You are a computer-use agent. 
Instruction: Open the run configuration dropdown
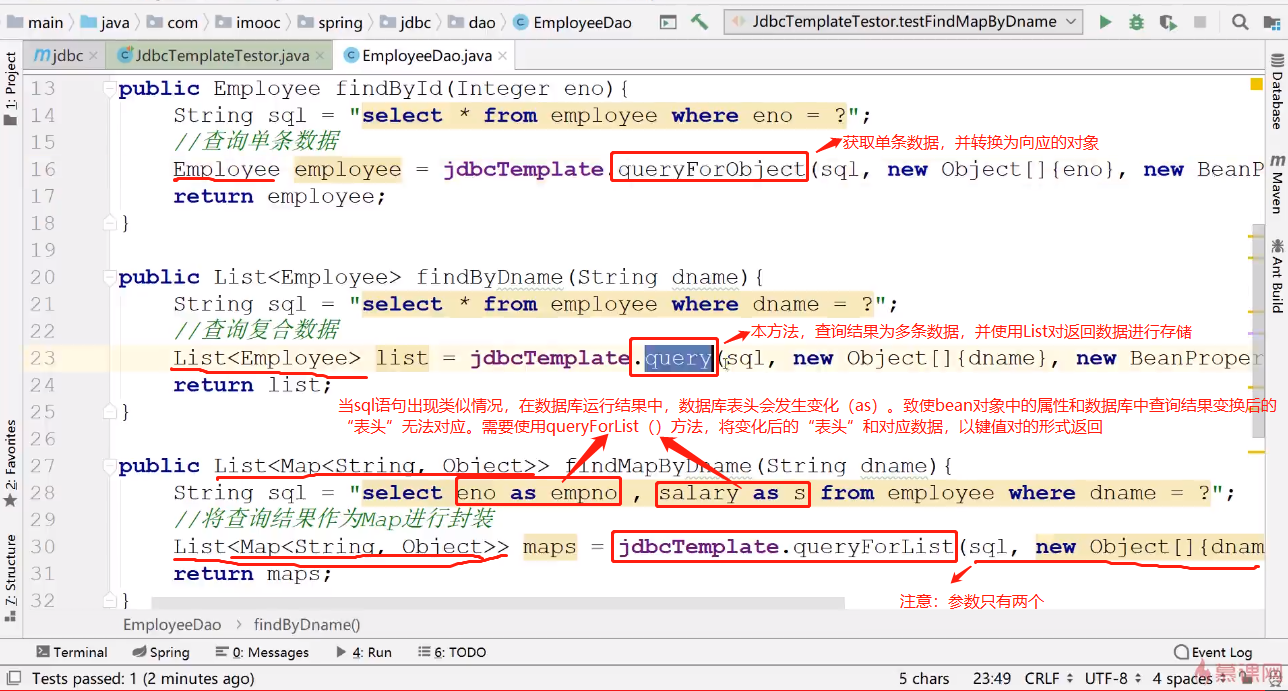click(904, 21)
